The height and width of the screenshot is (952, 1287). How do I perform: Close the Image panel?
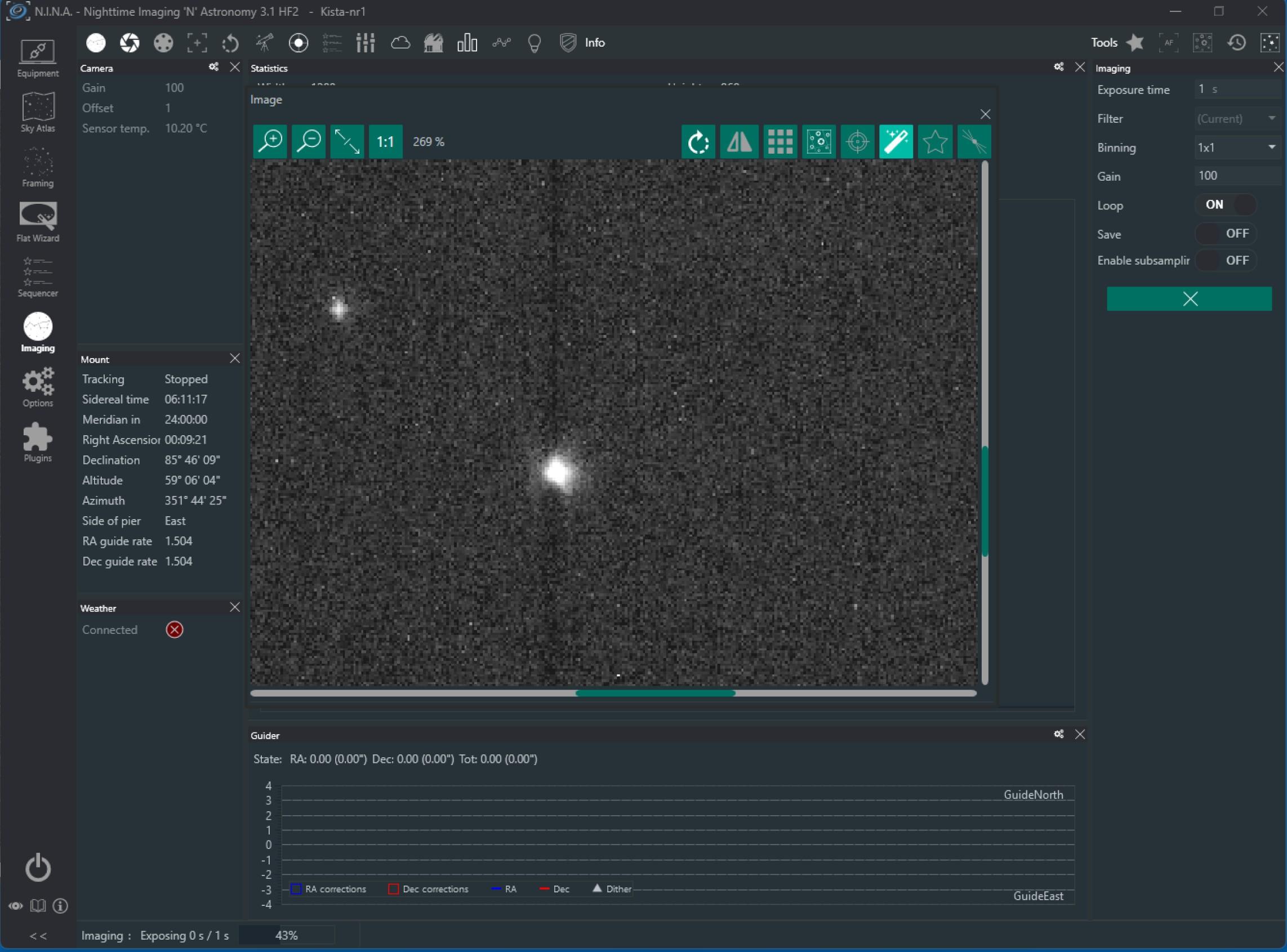point(986,114)
